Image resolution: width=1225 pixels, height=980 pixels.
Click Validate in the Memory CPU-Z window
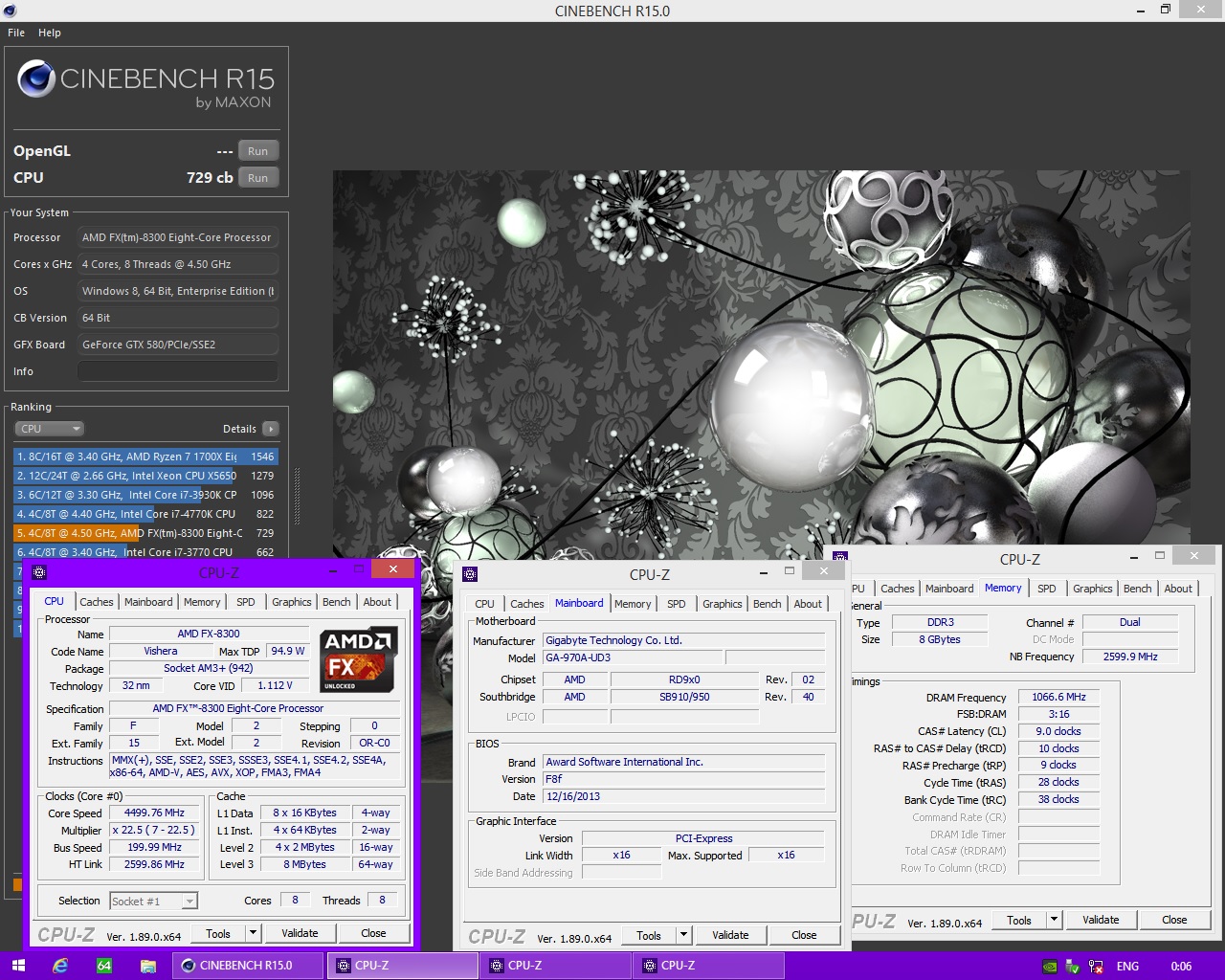pos(1101,920)
